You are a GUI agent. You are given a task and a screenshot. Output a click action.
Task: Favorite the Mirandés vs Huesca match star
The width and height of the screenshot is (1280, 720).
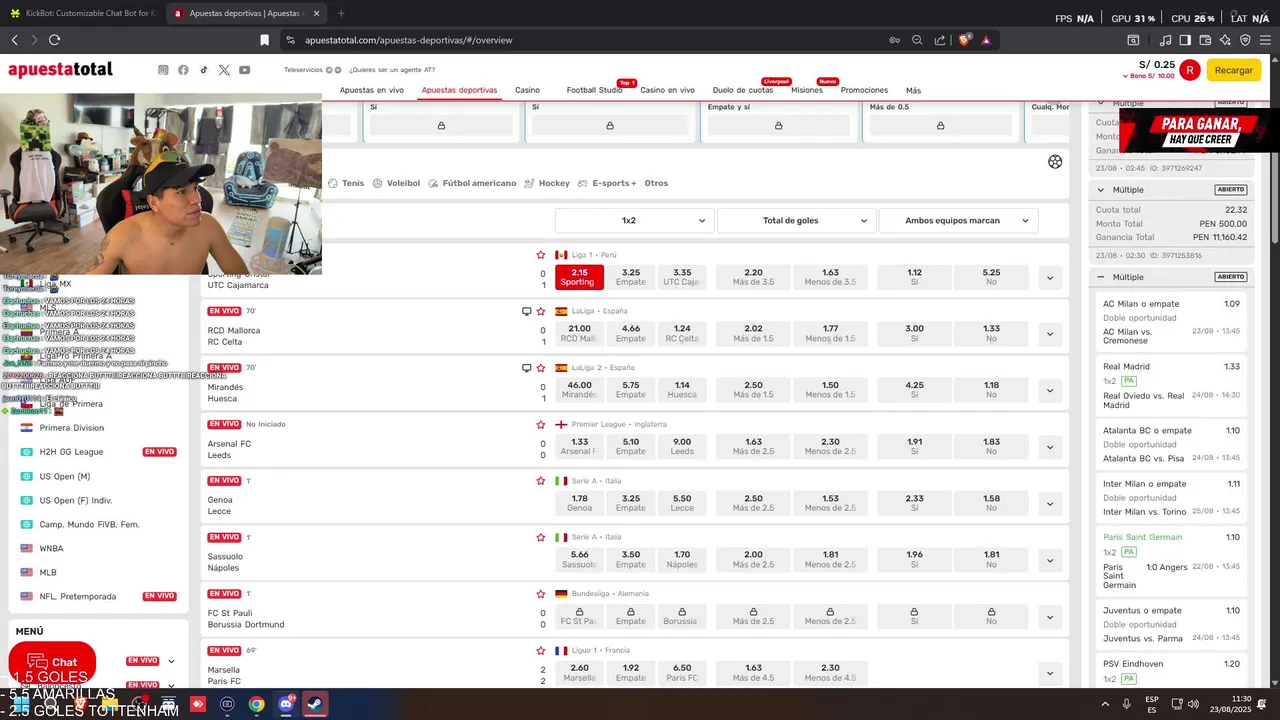click(541, 368)
